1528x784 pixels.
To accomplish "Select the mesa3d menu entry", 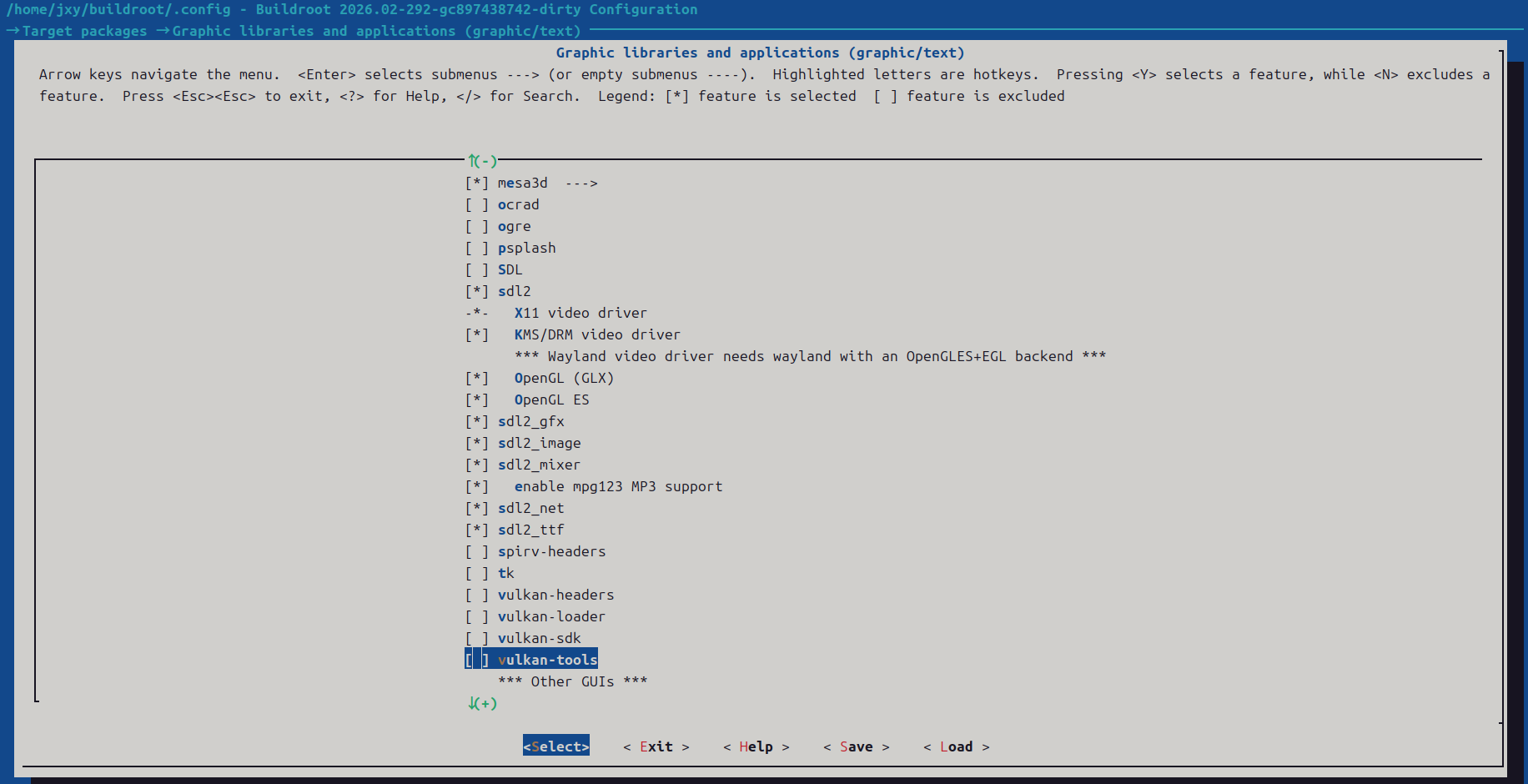I will tap(522, 183).
